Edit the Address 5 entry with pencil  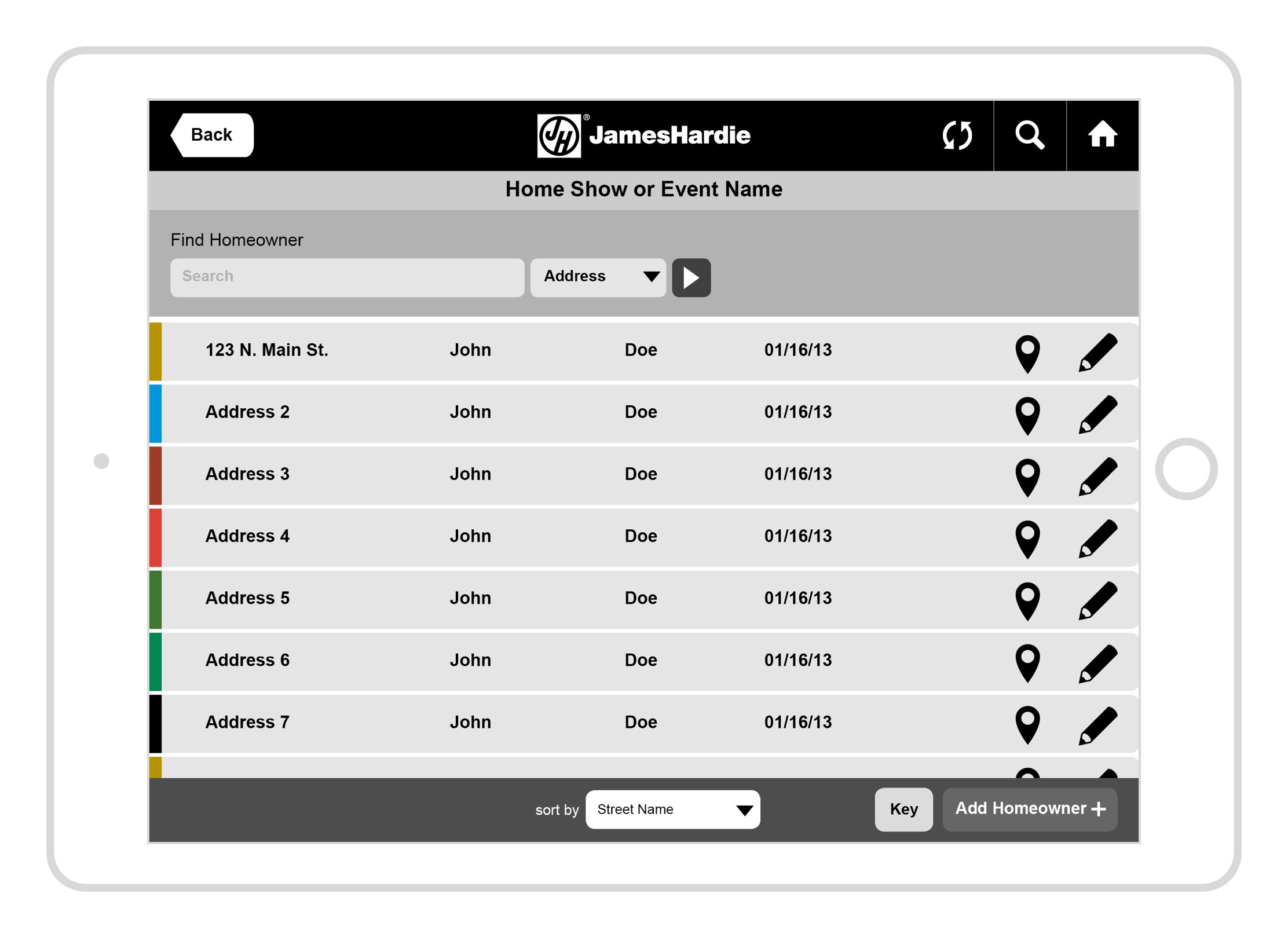(x=1097, y=600)
